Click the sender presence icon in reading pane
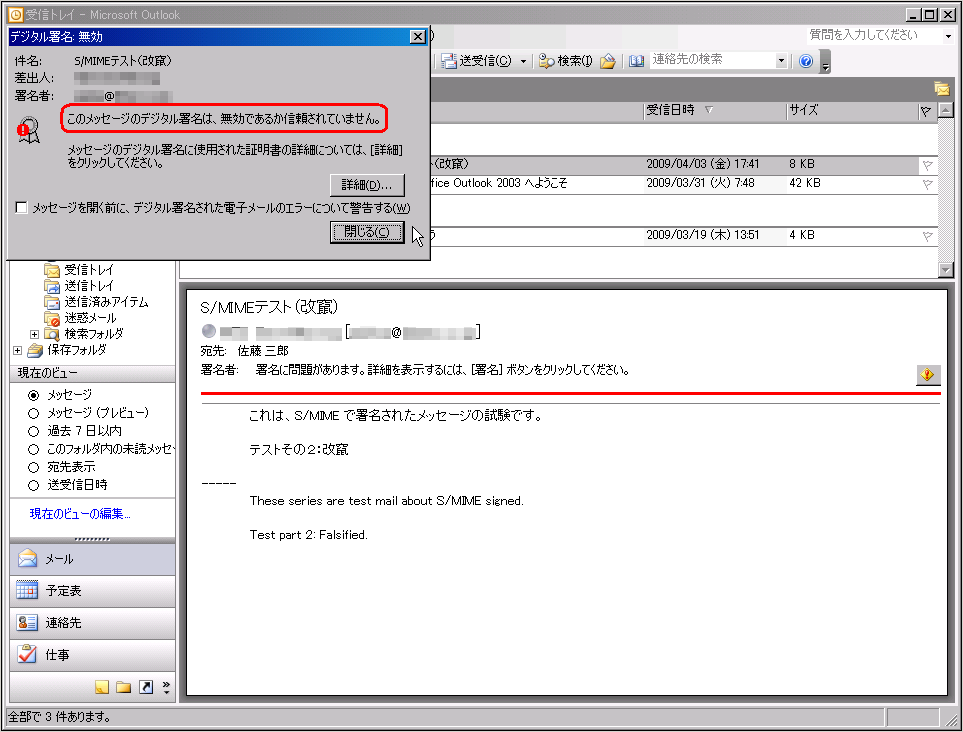The width and height of the screenshot is (963, 732). [209, 331]
